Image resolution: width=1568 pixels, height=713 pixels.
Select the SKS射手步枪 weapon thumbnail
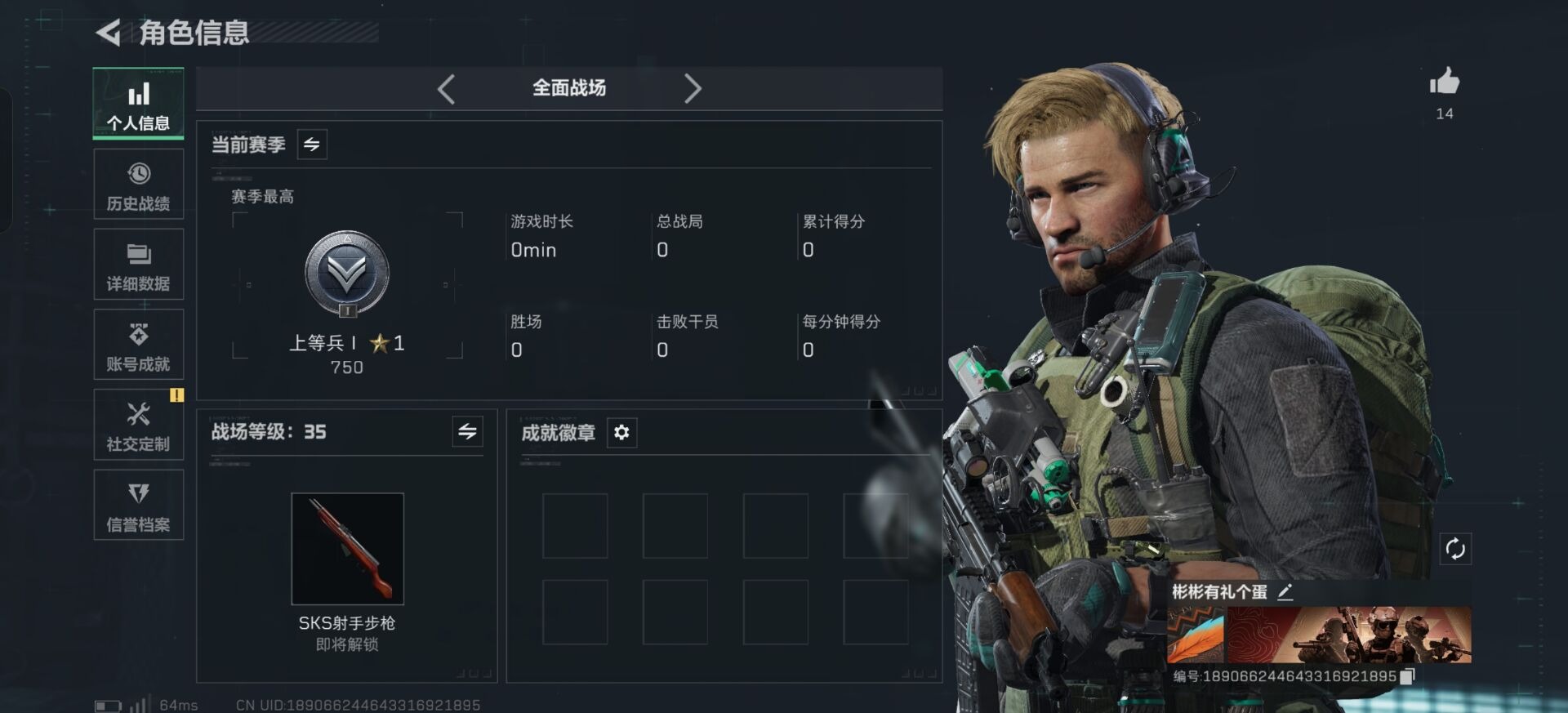[347, 549]
